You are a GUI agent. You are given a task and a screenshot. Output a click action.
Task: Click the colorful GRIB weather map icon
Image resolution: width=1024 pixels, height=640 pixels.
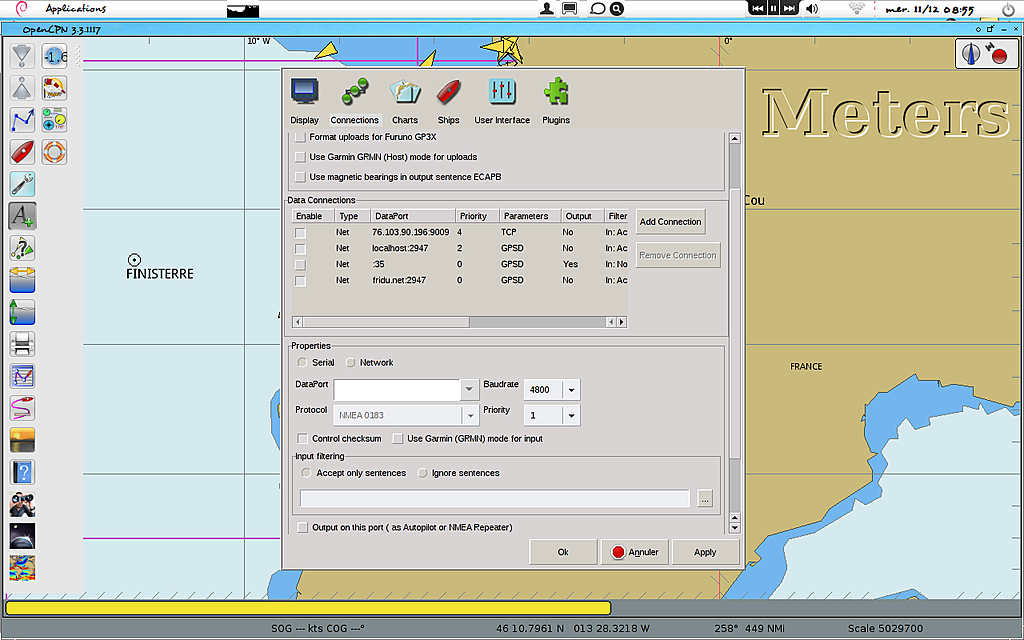[x=22, y=568]
